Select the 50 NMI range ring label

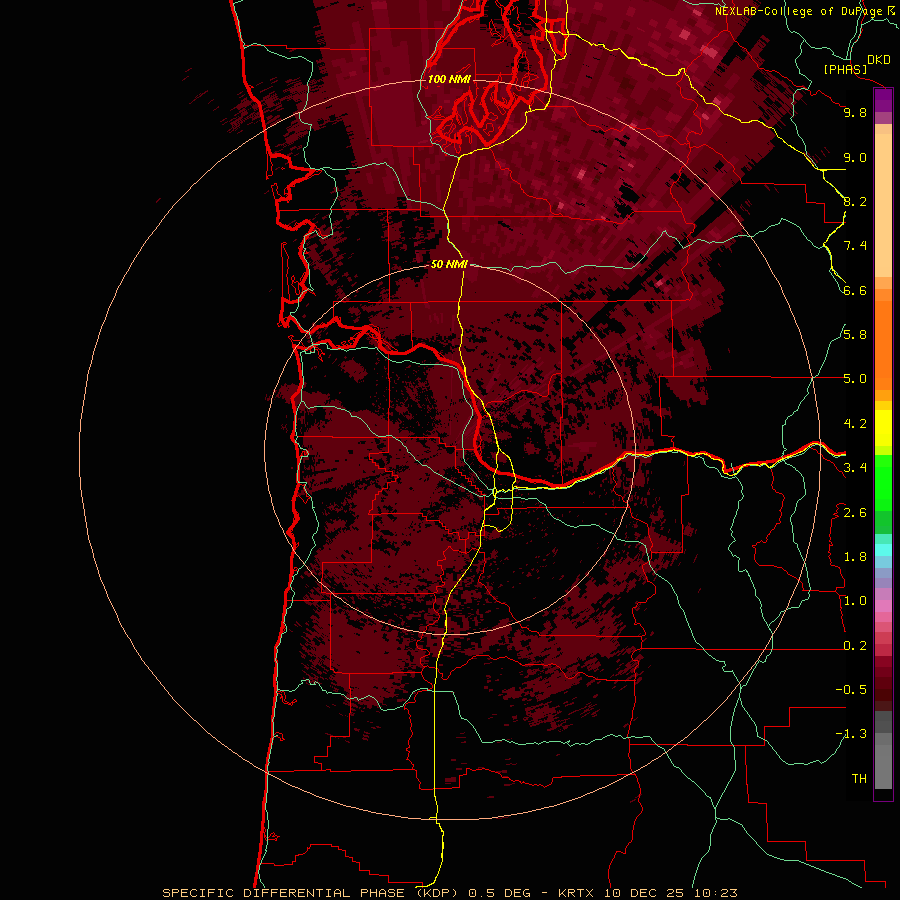tap(449, 264)
